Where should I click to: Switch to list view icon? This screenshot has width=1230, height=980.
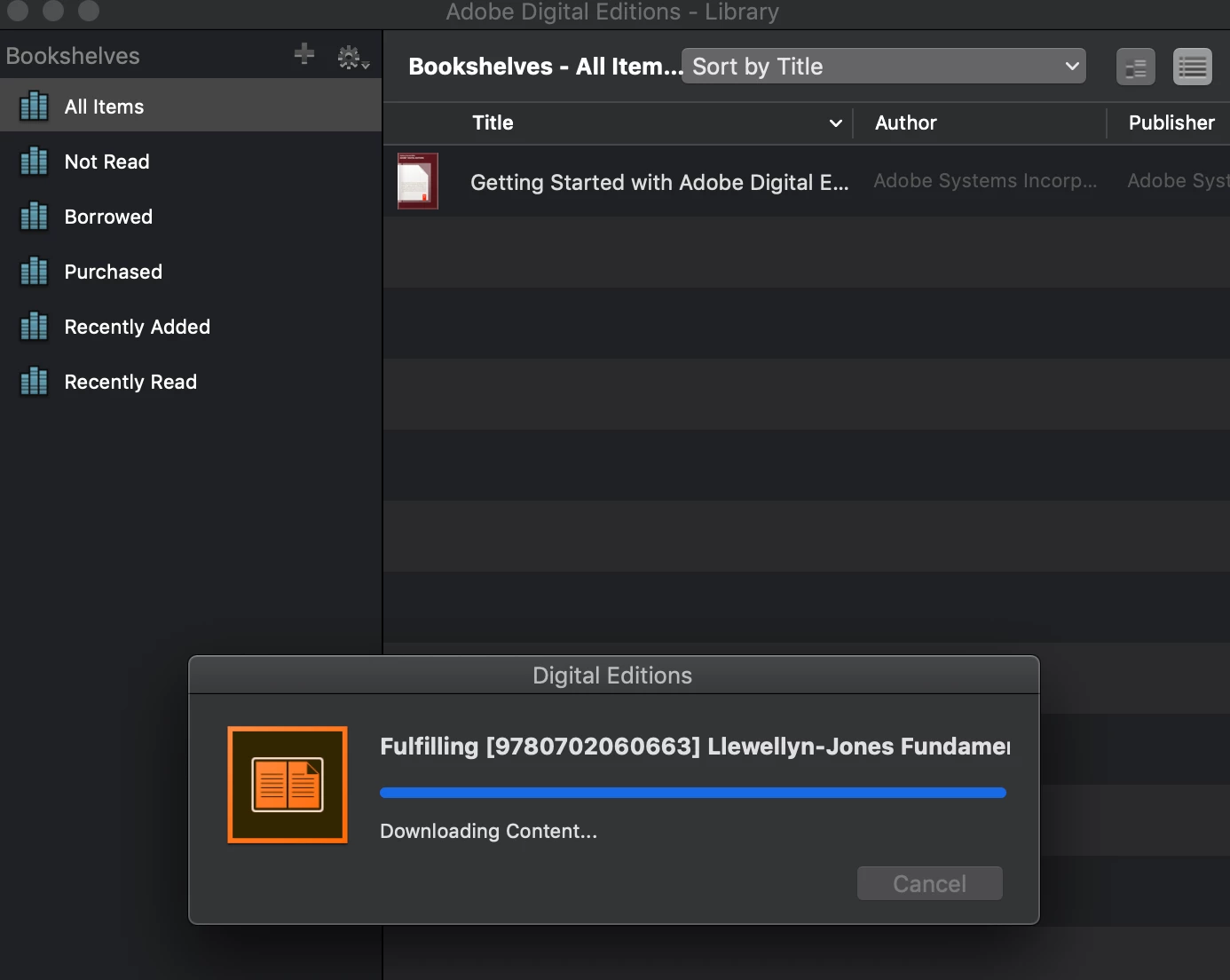click(1192, 67)
